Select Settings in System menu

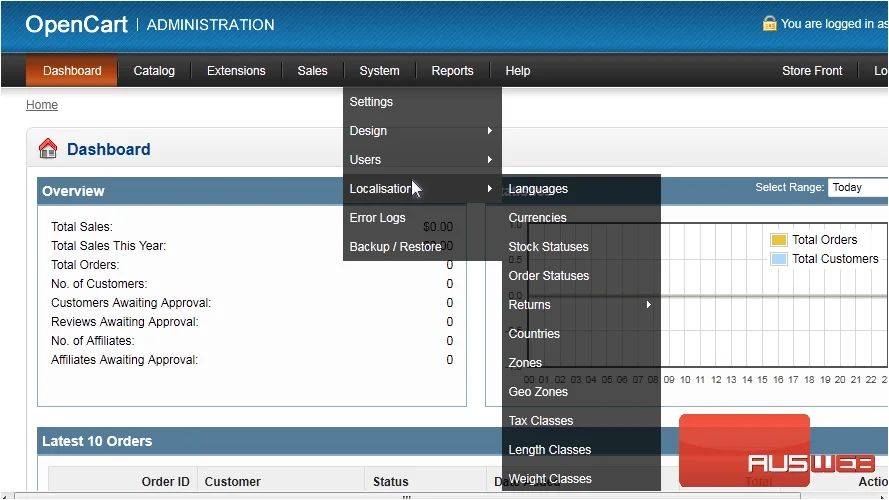point(422,101)
